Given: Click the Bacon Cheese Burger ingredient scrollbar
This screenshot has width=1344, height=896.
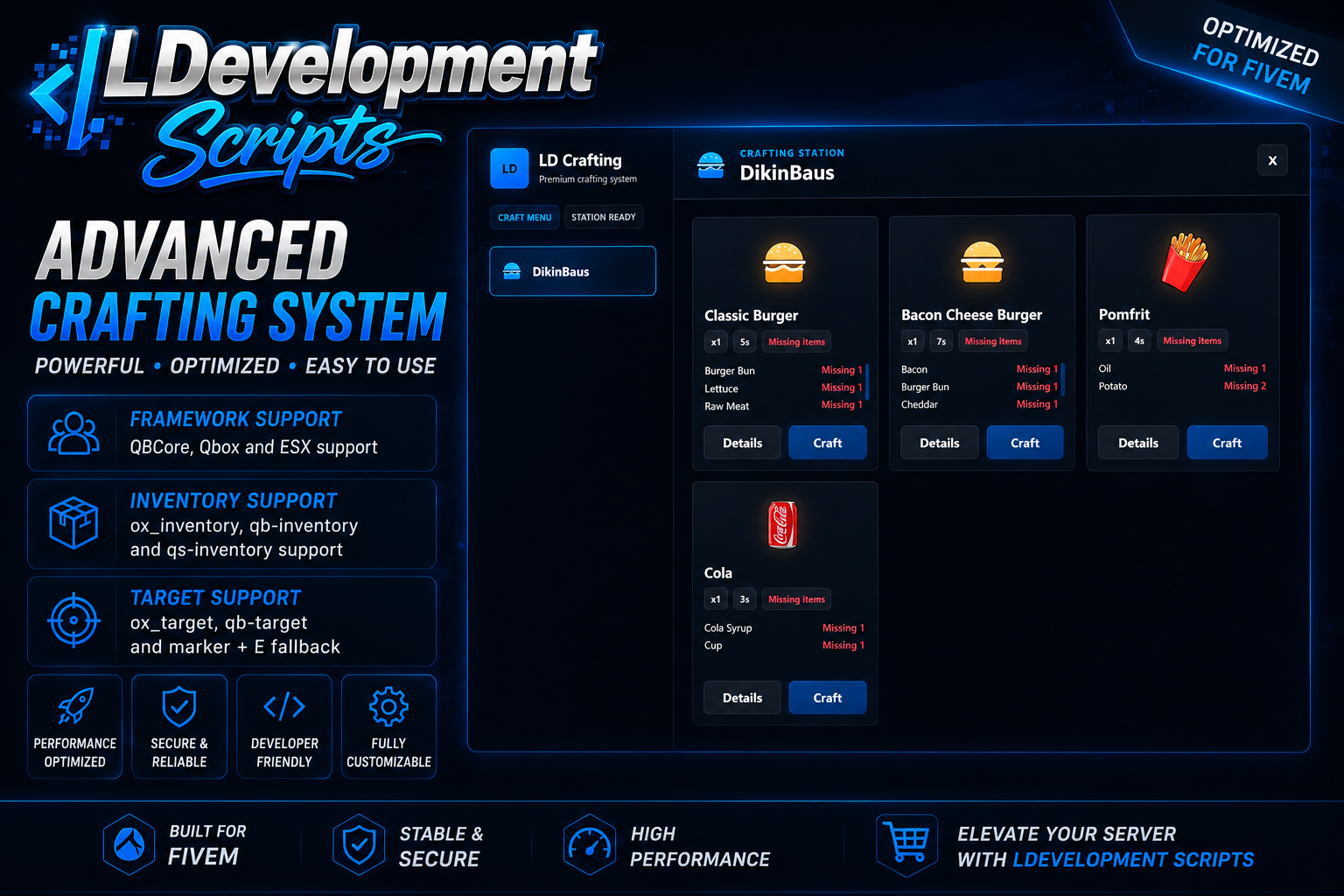Looking at the screenshot, I should (1062, 379).
